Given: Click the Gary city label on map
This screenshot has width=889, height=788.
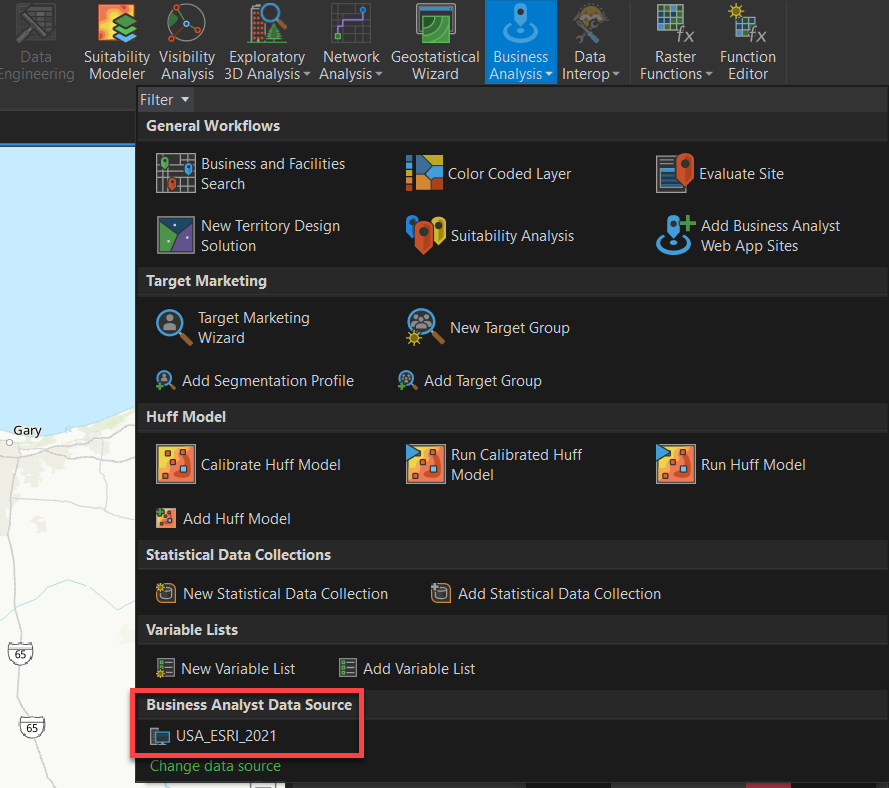Looking at the screenshot, I should (x=27, y=431).
